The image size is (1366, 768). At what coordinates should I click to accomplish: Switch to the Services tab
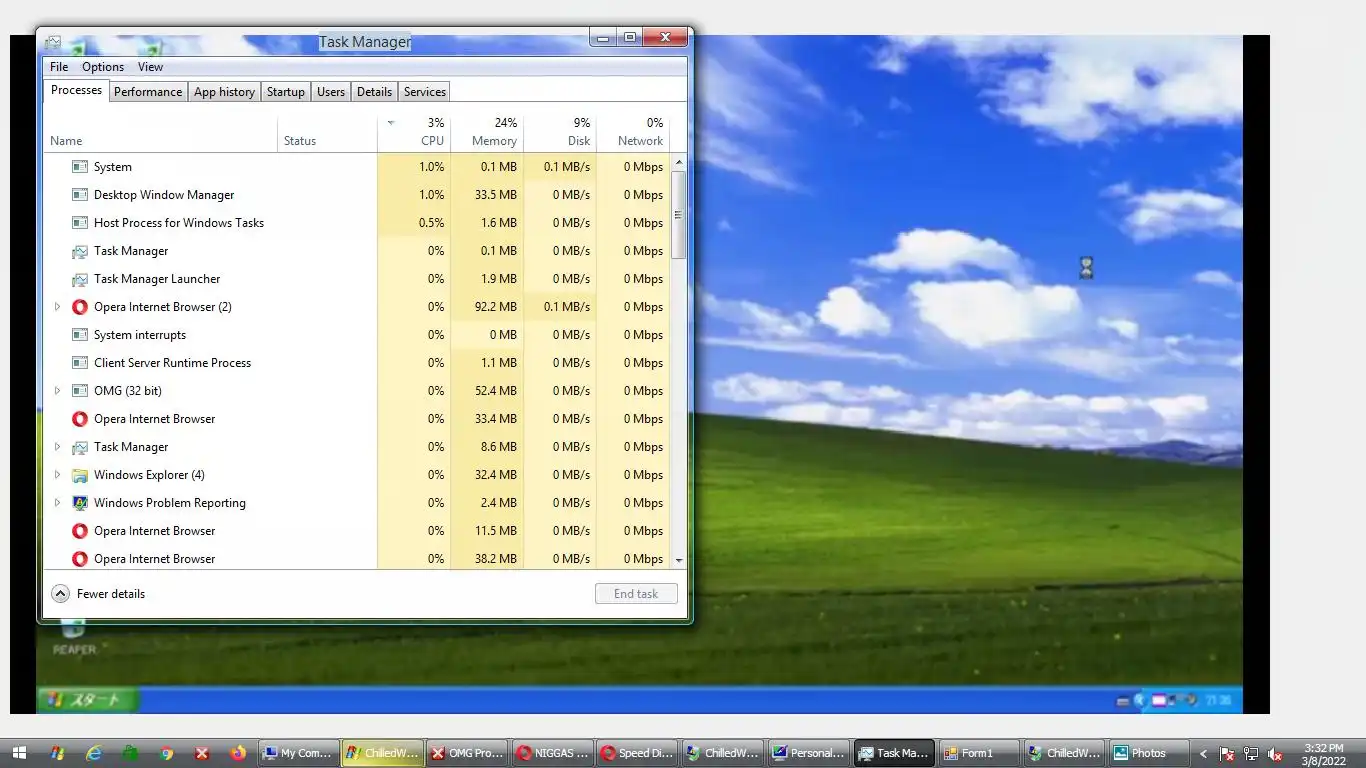[x=425, y=92]
